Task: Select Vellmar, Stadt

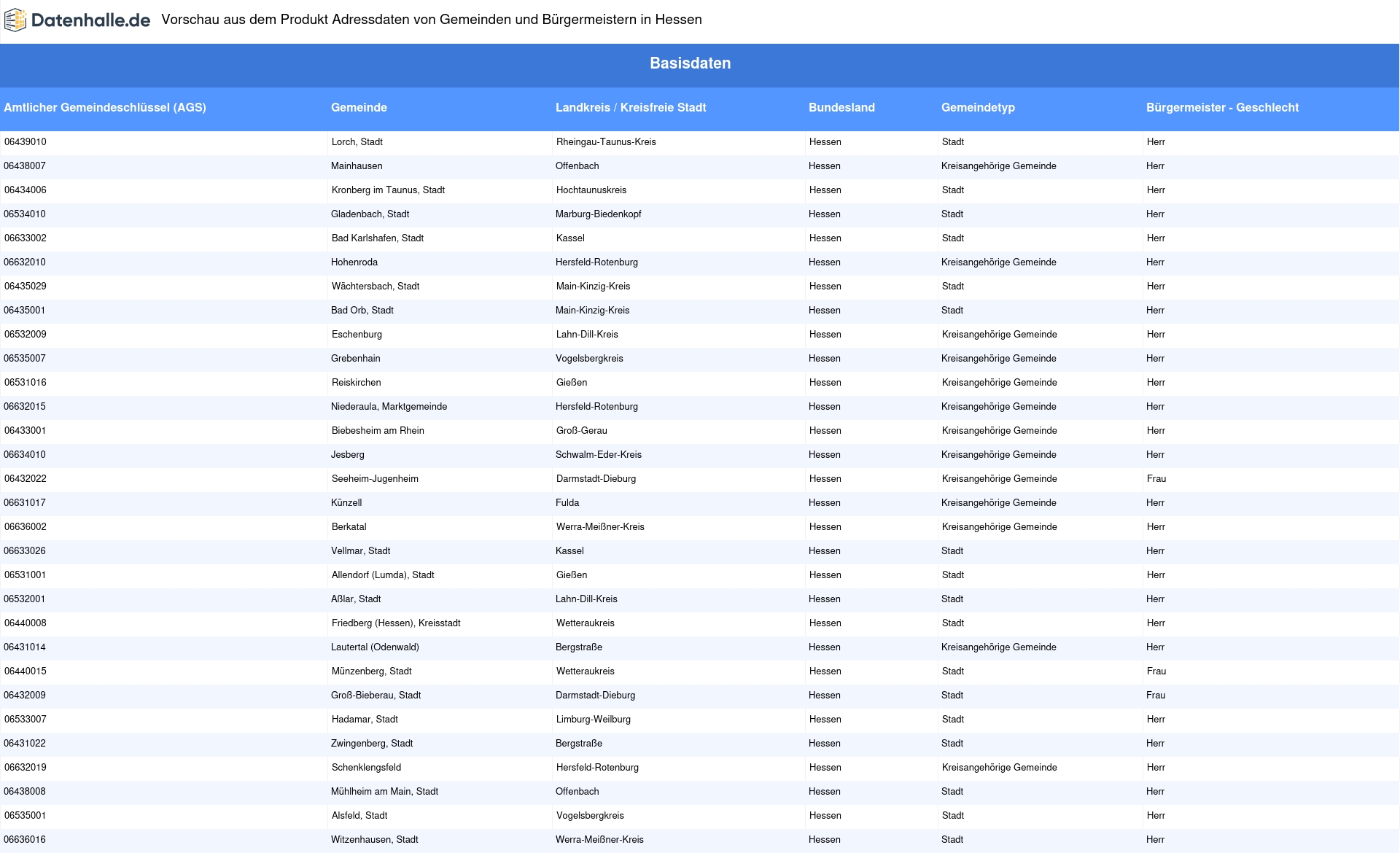Action: pyautogui.click(x=361, y=551)
